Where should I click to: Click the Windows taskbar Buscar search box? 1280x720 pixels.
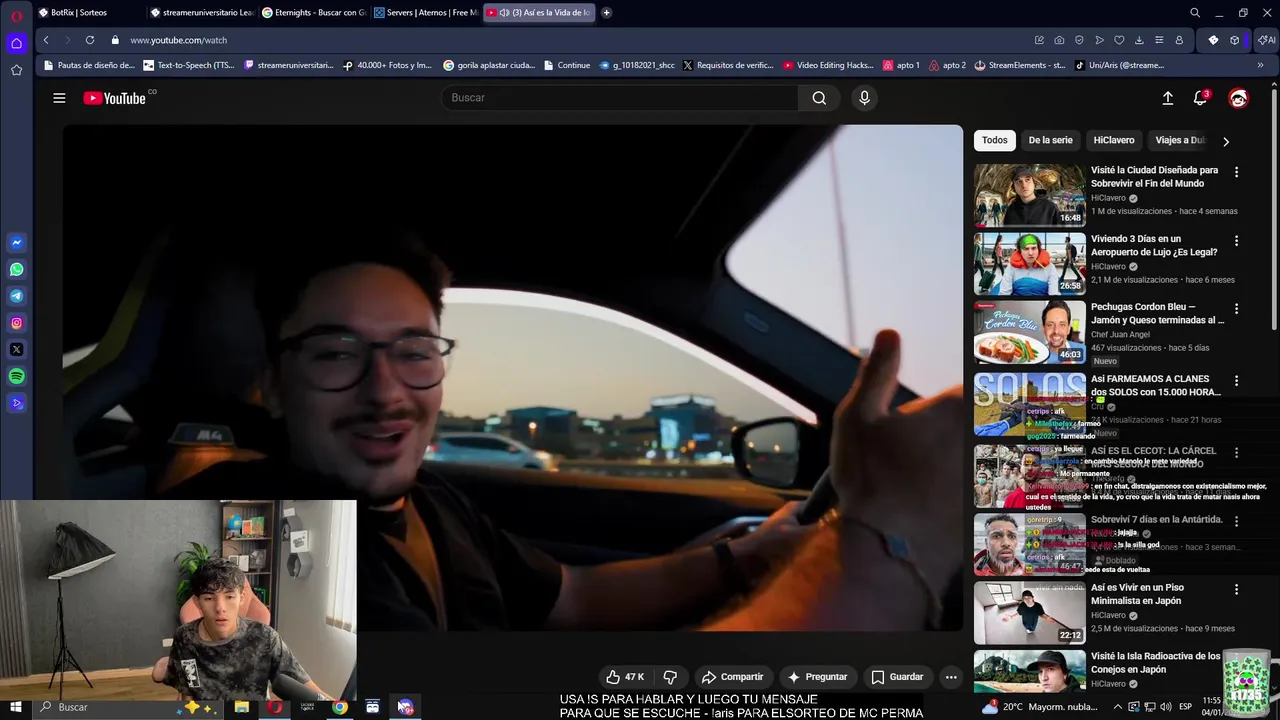click(x=128, y=707)
